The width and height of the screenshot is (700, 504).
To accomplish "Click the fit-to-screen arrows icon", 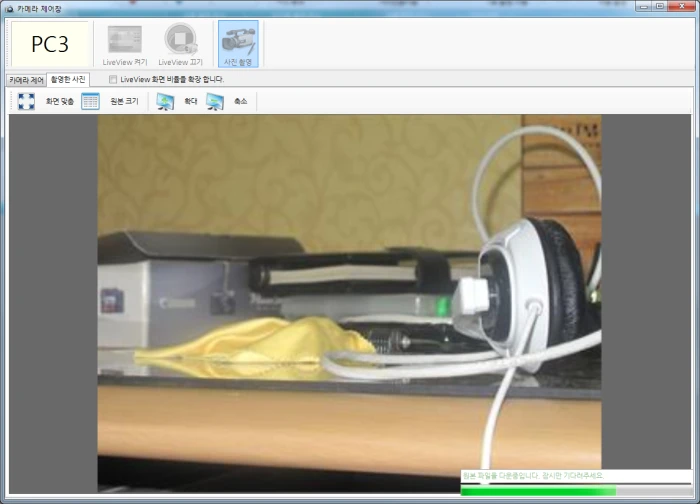I will pos(26,101).
